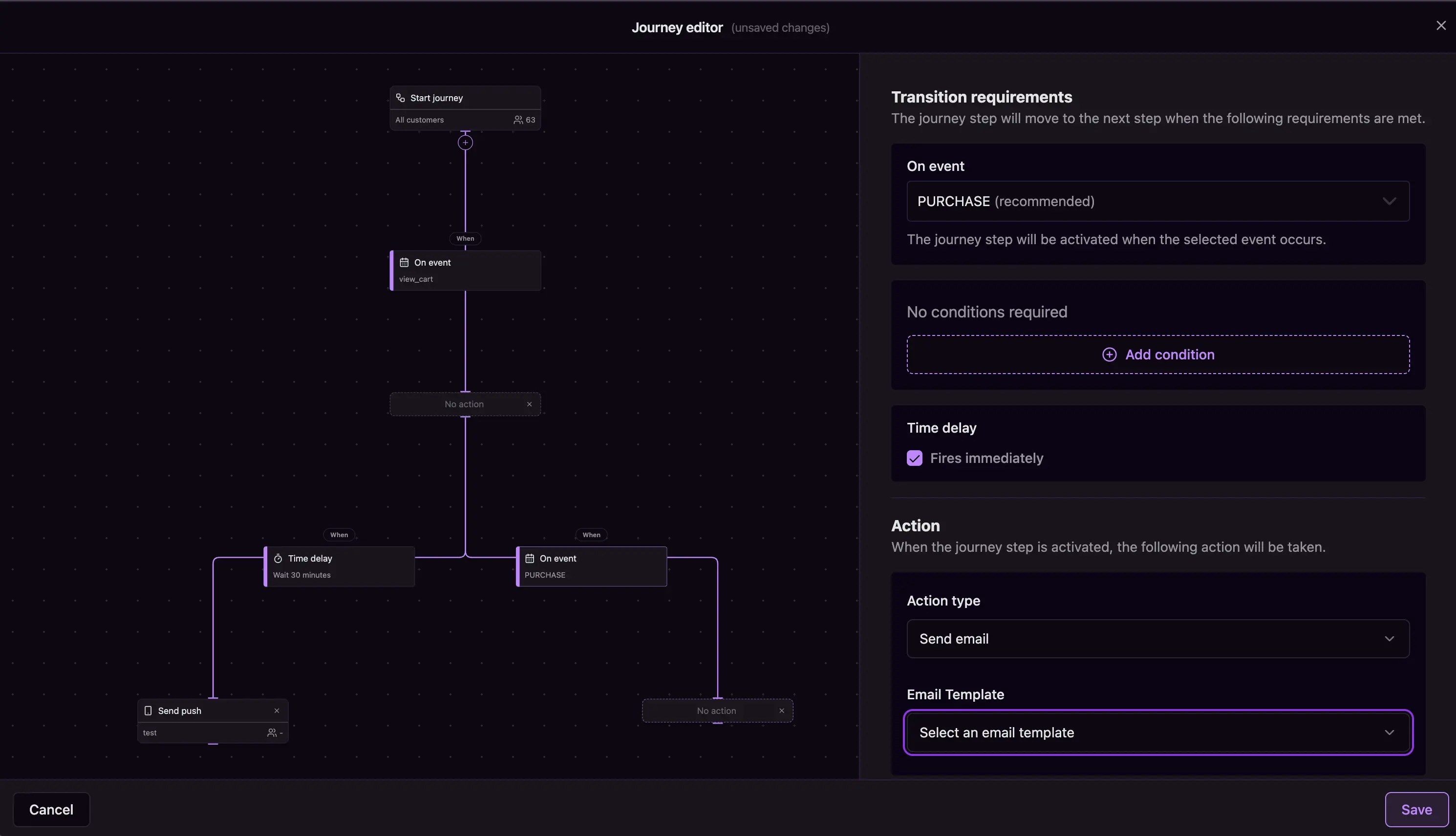
Task: Click the calendar icon on PURCHASE event node
Action: point(530,559)
